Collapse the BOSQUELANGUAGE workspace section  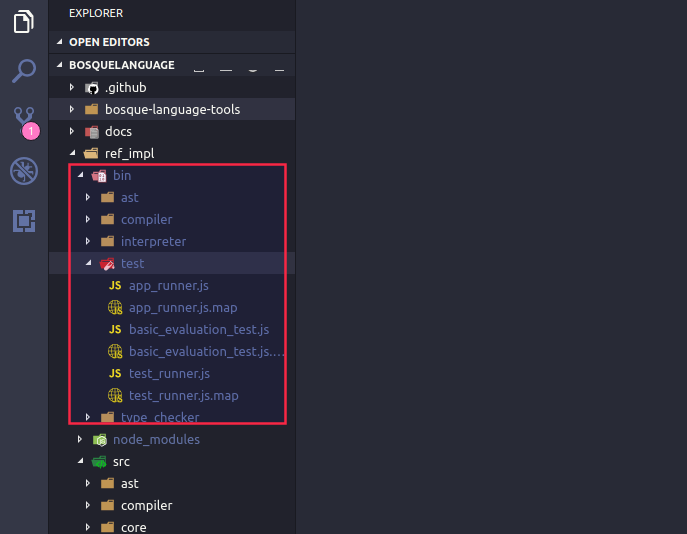click(60, 65)
